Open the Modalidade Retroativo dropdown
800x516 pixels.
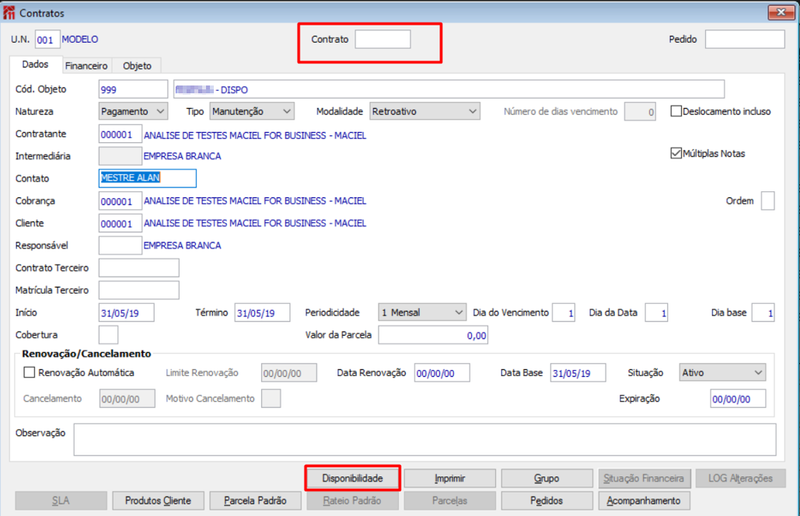424,111
